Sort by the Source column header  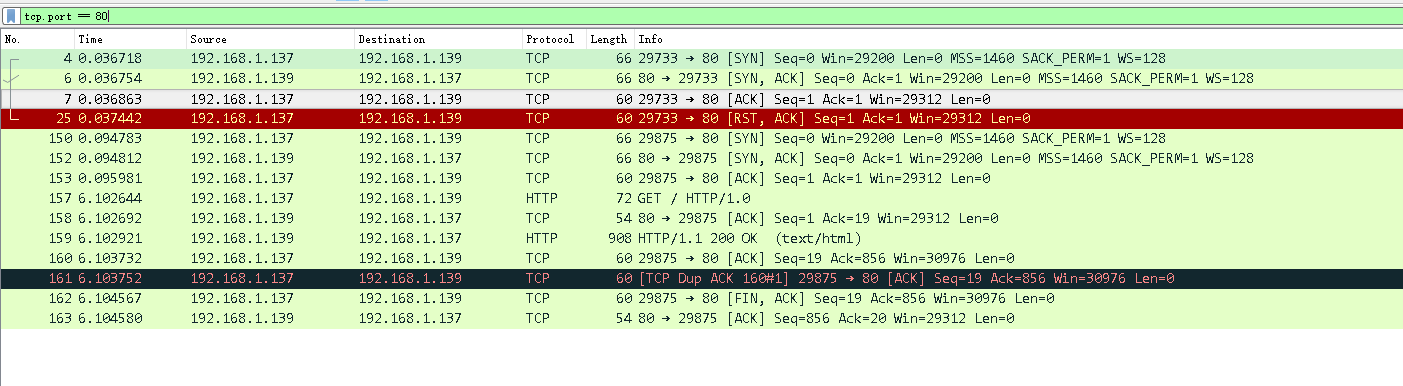point(271,39)
